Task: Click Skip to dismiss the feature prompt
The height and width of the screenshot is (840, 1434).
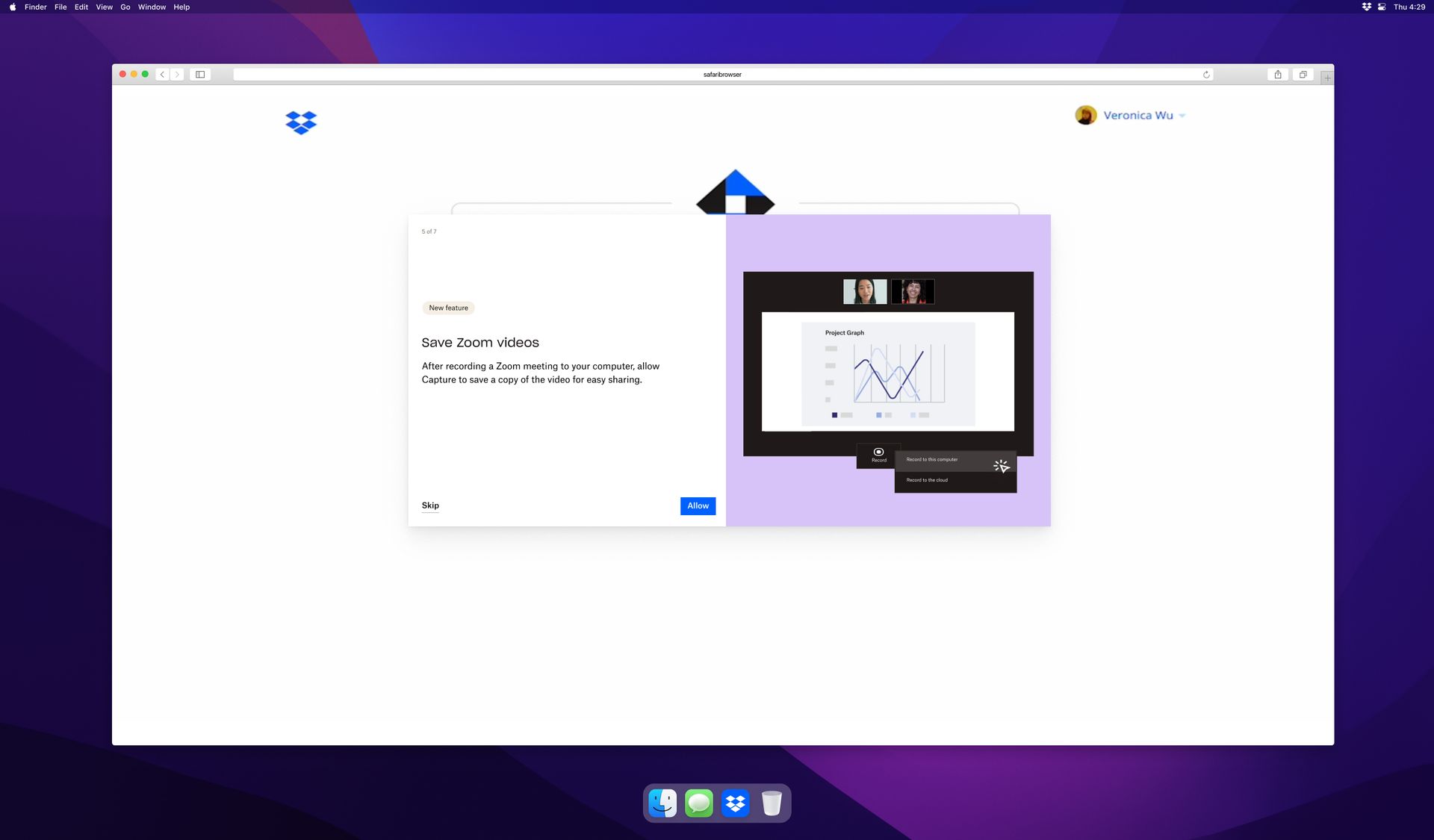Action: point(430,505)
